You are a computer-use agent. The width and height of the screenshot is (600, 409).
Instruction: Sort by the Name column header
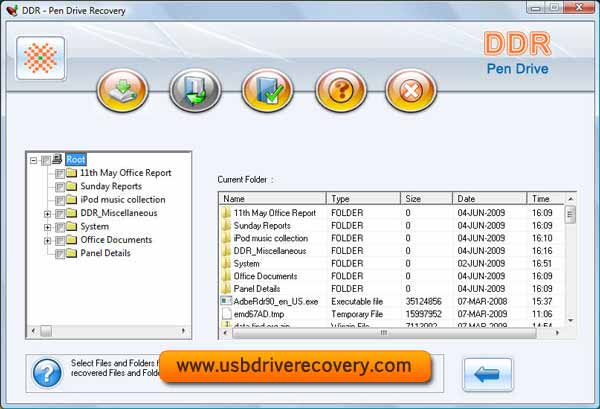coord(272,199)
